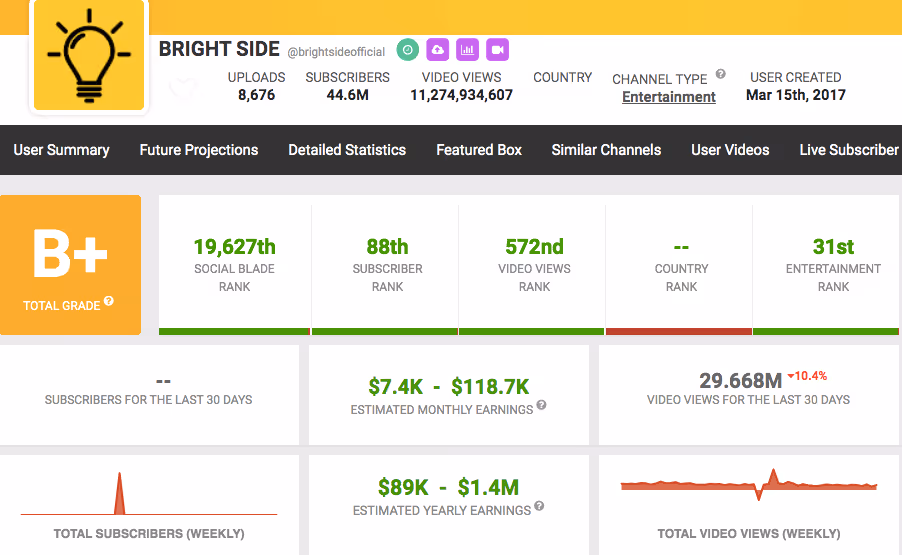
Task: Switch to Future Projections tab
Action: (x=198, y=150)
